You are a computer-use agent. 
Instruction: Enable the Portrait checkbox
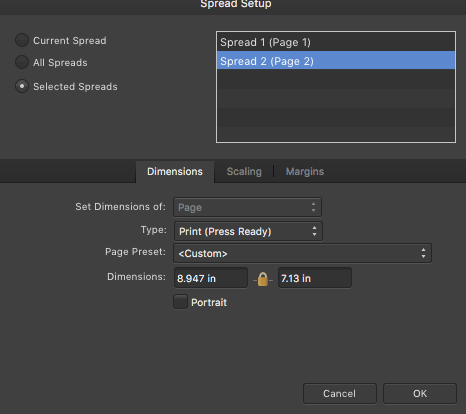[x=180, y=302]
